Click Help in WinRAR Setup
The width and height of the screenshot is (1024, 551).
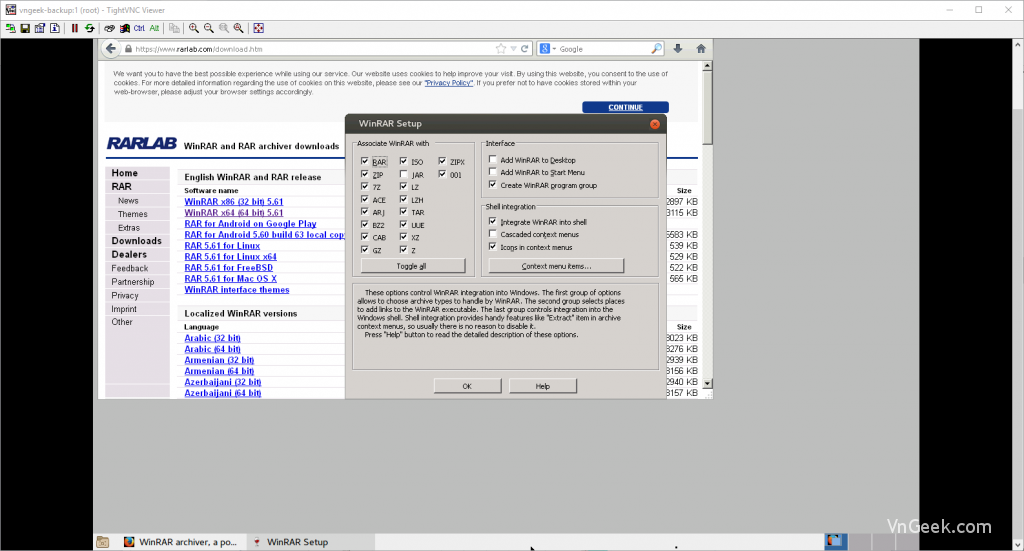[x=543, y=386]
